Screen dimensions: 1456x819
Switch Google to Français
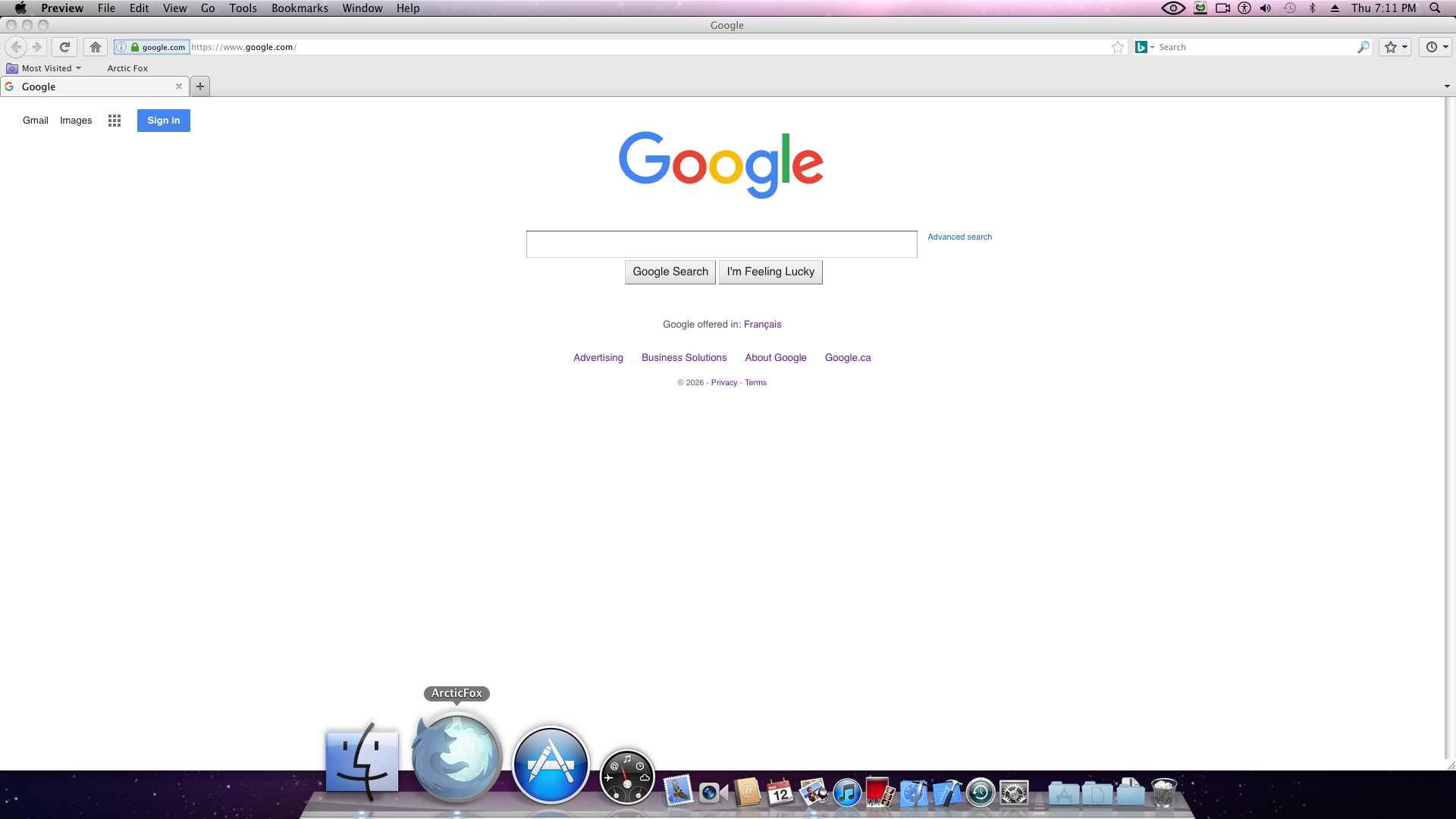coord(762,325)
